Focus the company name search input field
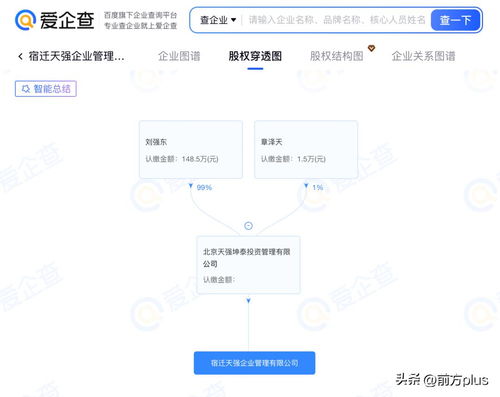The width and height of the screenshot is (500, 397). click(x=337, y=20)
